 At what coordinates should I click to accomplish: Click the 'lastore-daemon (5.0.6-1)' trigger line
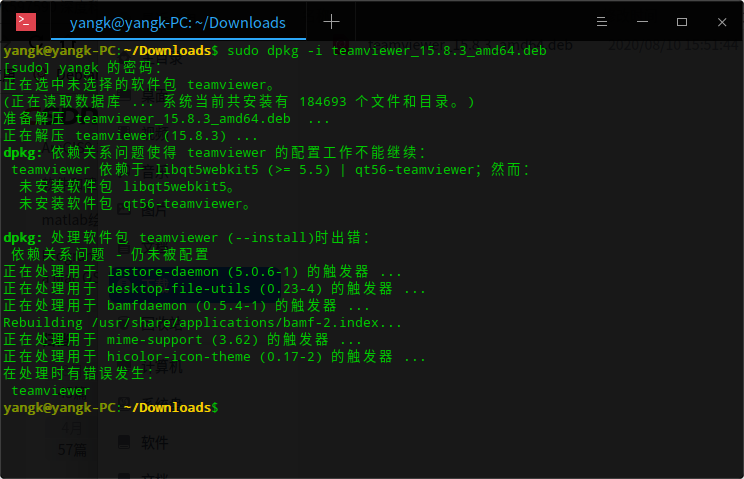pyautogui.click(x=202, y=272)
